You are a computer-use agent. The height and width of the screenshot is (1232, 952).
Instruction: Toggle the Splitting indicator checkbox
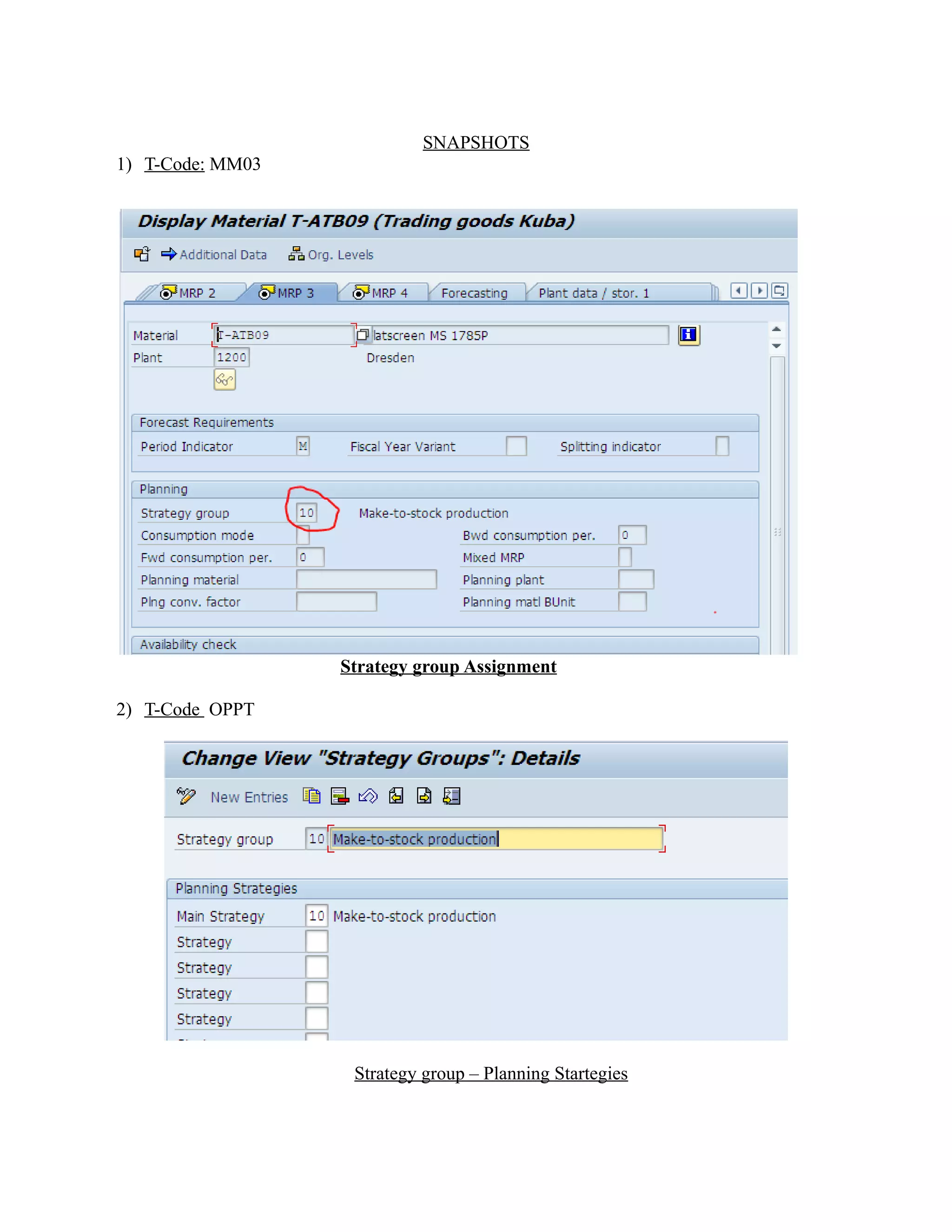722,446
